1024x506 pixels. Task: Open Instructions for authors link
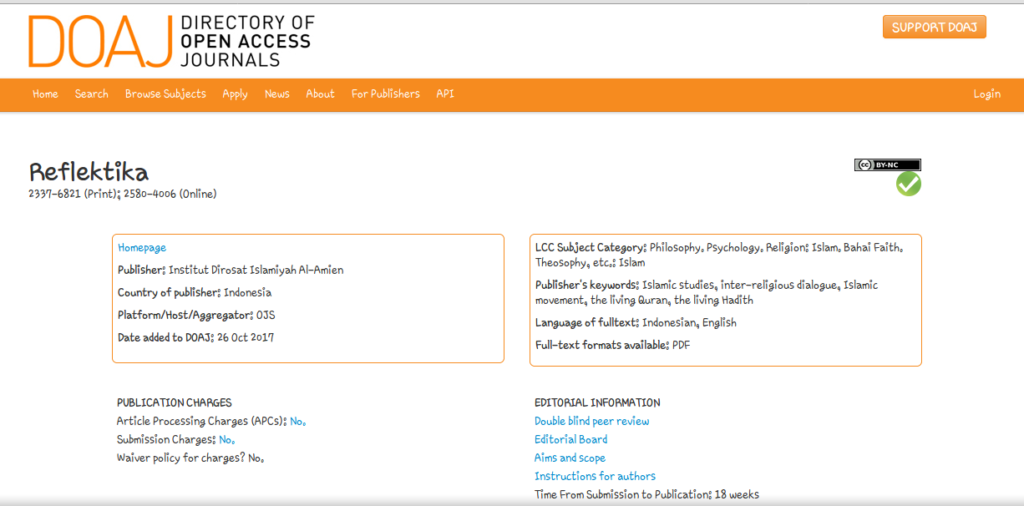coord(594,476)
